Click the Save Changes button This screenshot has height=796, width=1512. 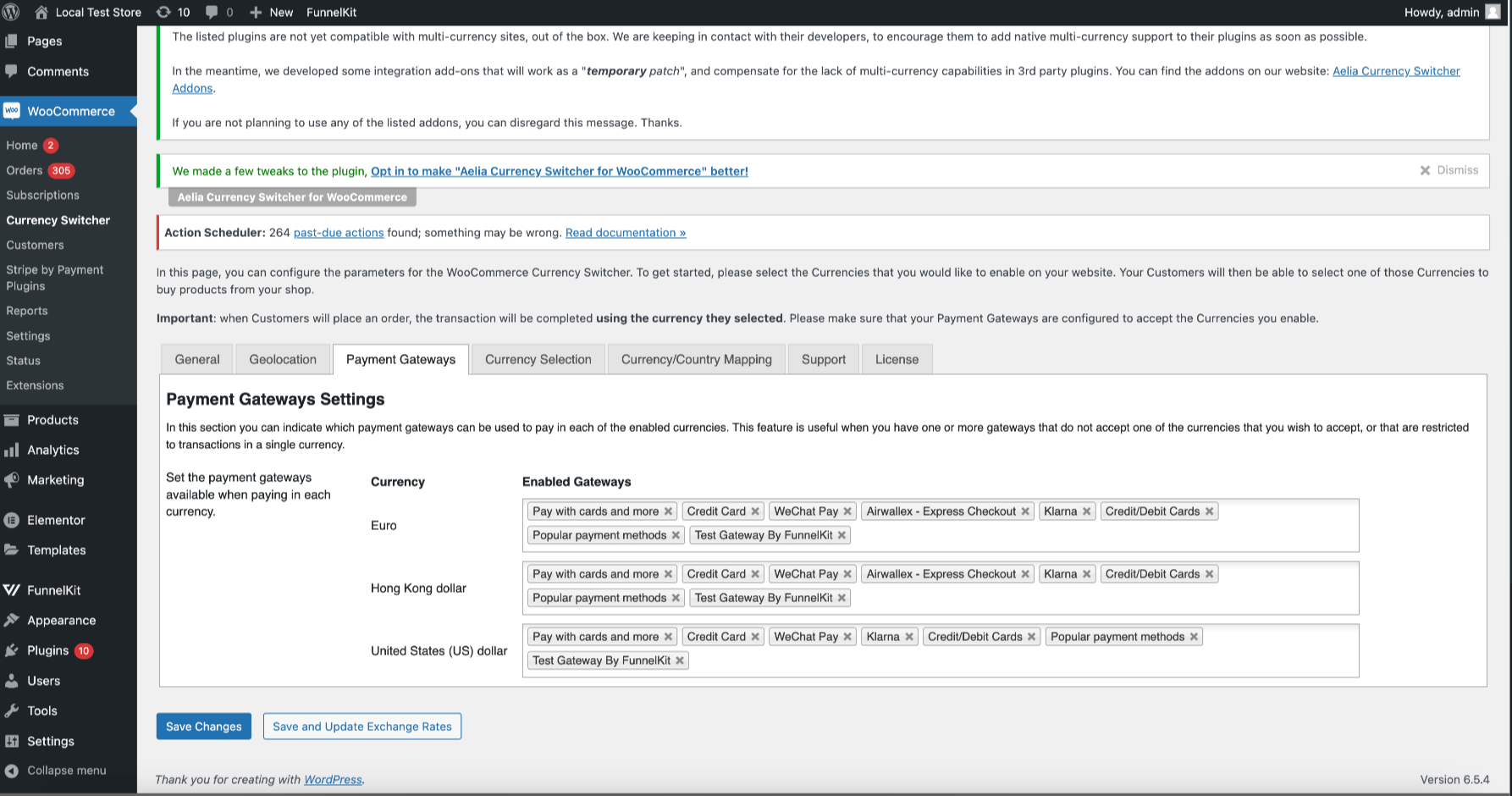[x=203, y=727]
